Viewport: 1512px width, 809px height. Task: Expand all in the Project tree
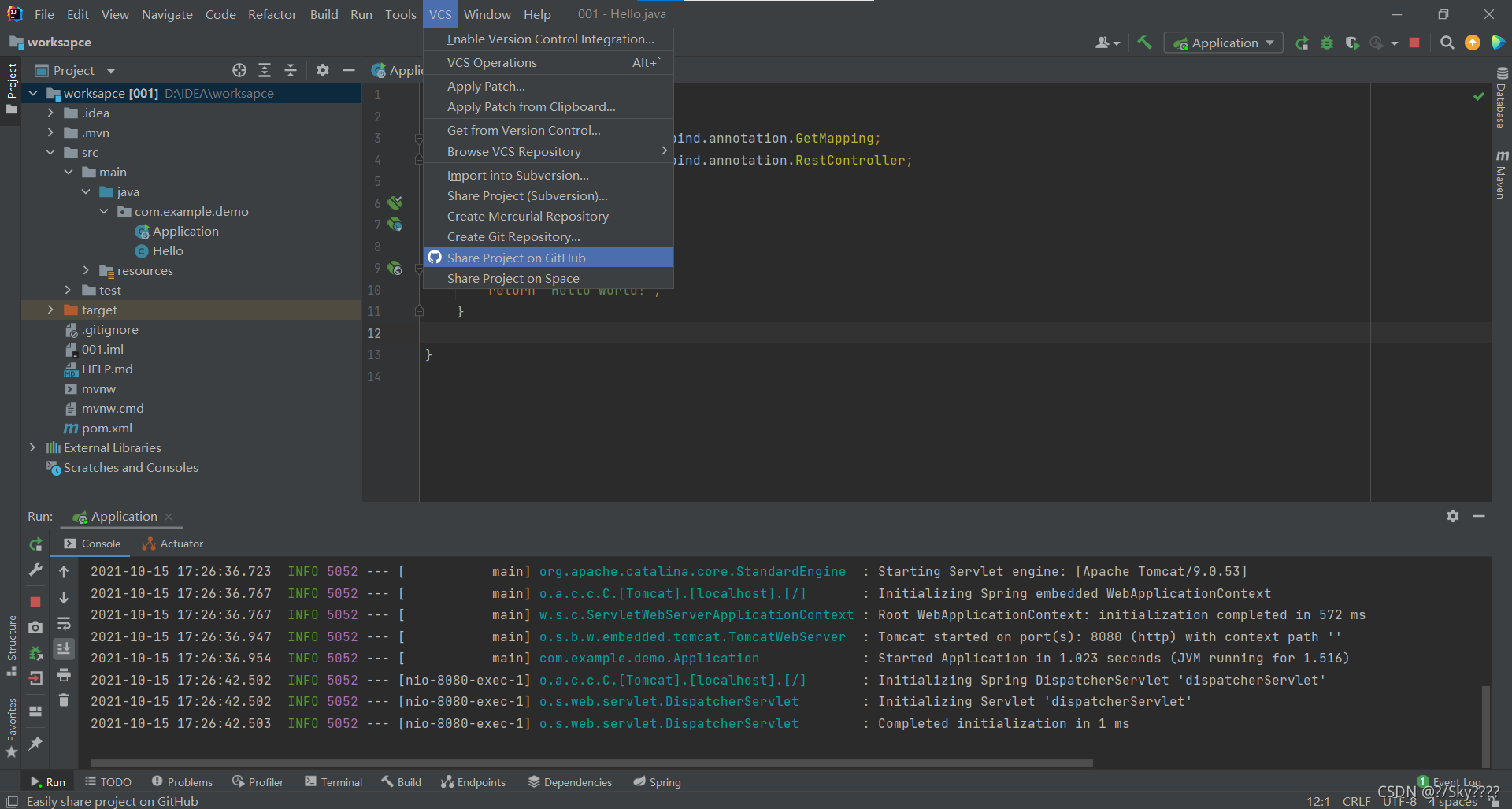(x=265, y=70)
